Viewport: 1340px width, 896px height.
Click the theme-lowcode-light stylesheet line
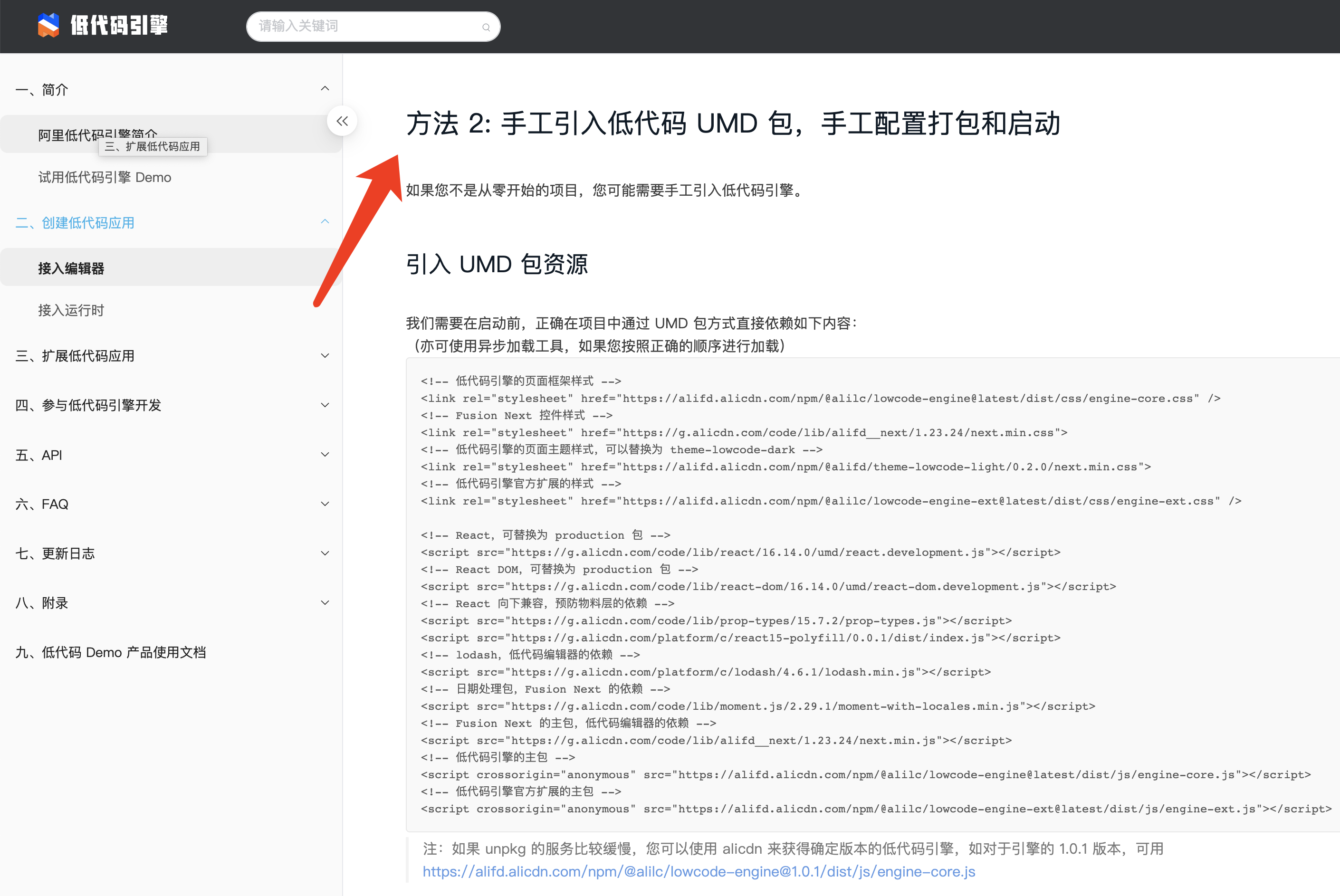pos(786,467)
